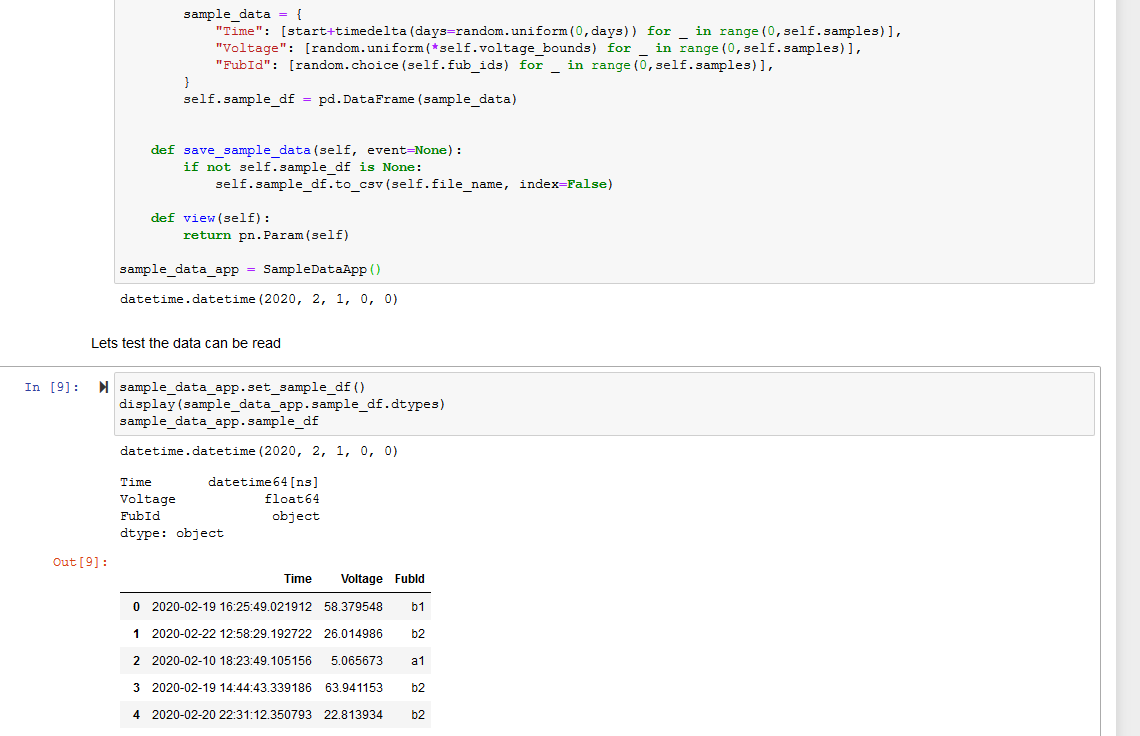Click voltage value 63.941153
This screenshot has height=736, width=1140.
click(353, 687)
